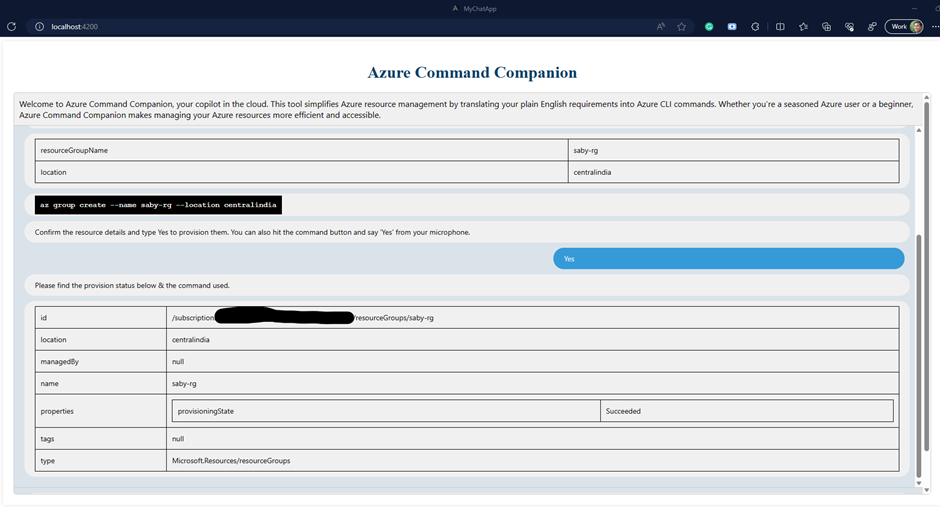Open Read aloud from the address bar
Screen dimensions: 940x507
click(x=661, y=26)
